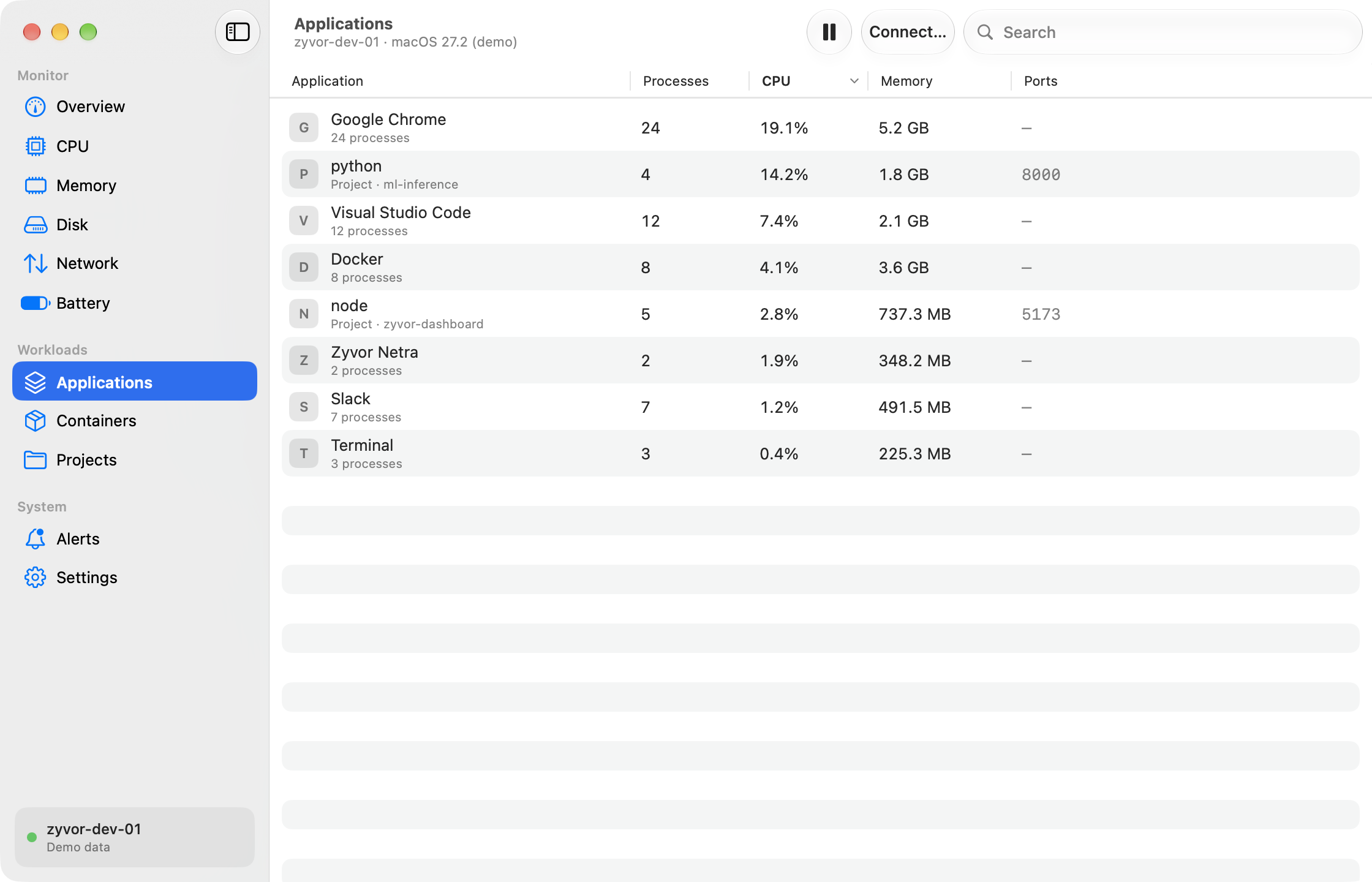This screenshot has width=1372, height=882.
Task: Click the Google Chrome G icon
Action: 304,127
